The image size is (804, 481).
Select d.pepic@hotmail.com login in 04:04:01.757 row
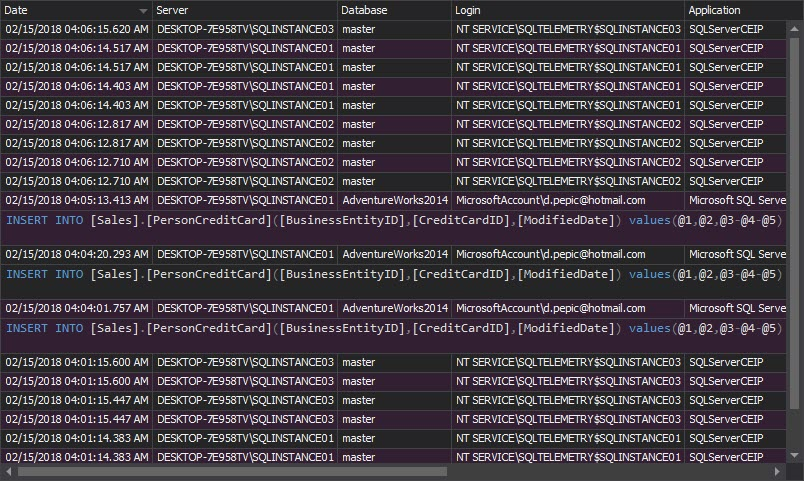[x=568, y=308]
